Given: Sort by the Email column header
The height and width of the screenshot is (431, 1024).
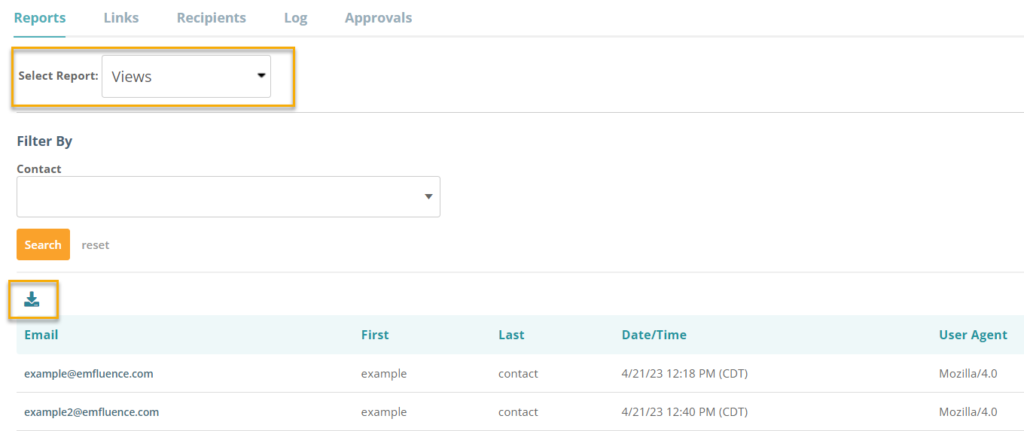Looking at the screenshot, I should click(x=41, y=335).
